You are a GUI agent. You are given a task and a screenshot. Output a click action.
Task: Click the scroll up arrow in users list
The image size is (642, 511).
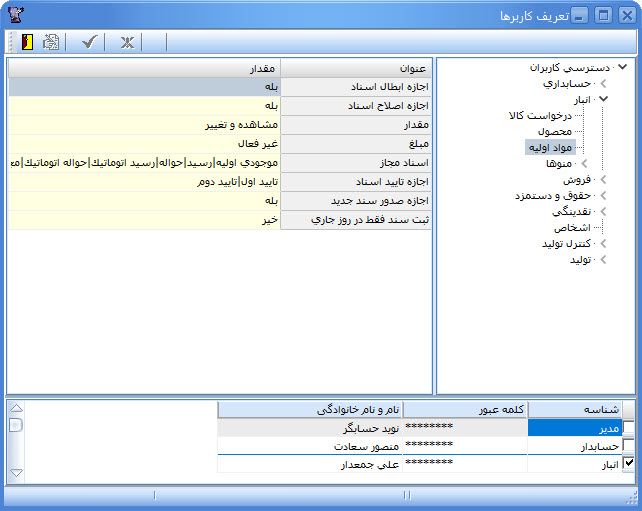pos(15,409)
